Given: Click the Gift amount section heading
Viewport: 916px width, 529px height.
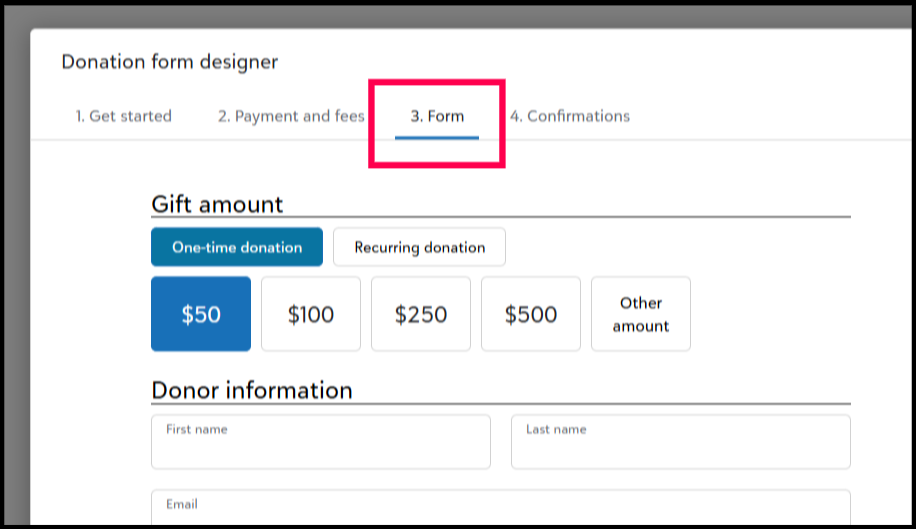Looking at the screenshot, I should [x=217, y=204].
